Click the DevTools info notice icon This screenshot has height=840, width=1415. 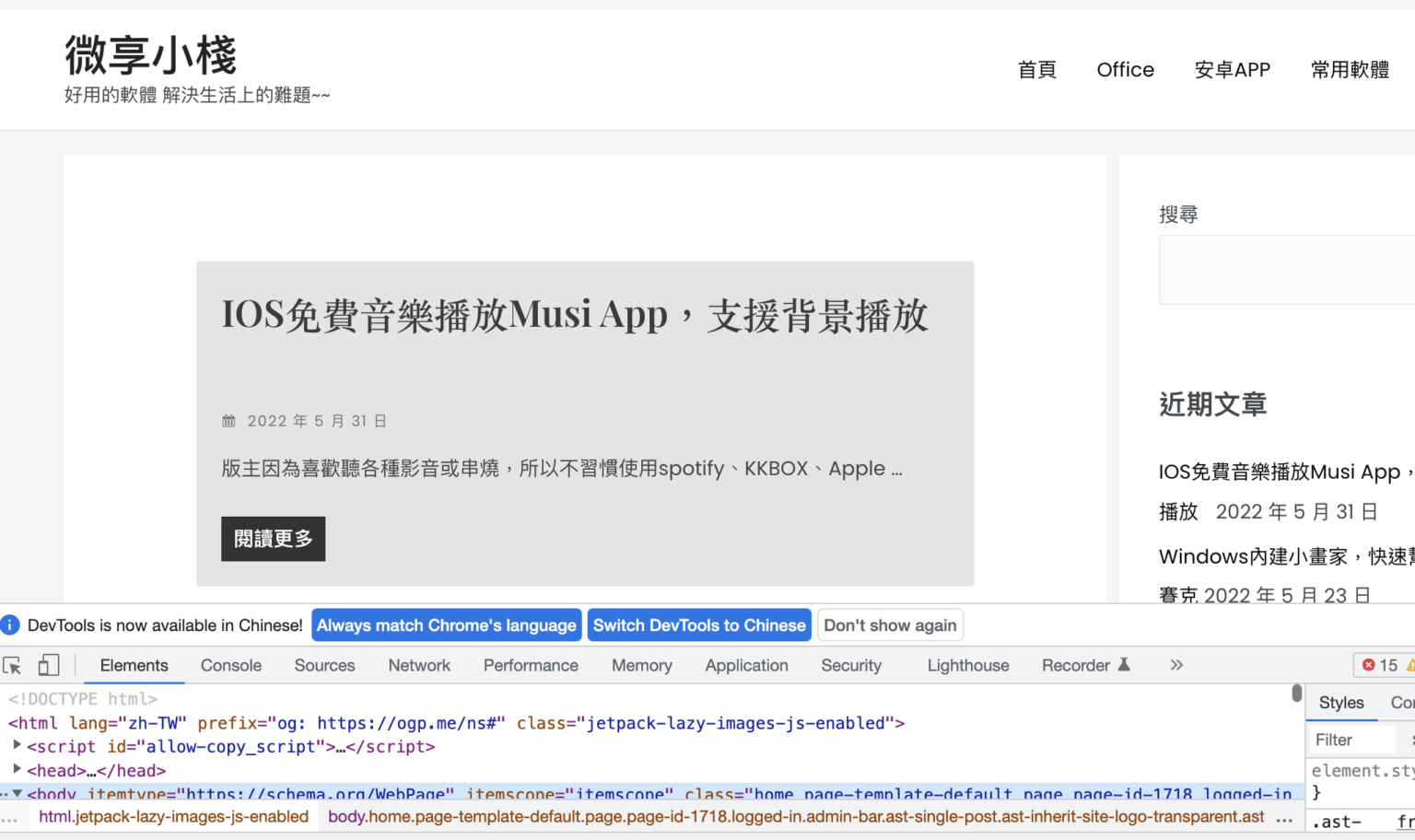tap(10, 625)
